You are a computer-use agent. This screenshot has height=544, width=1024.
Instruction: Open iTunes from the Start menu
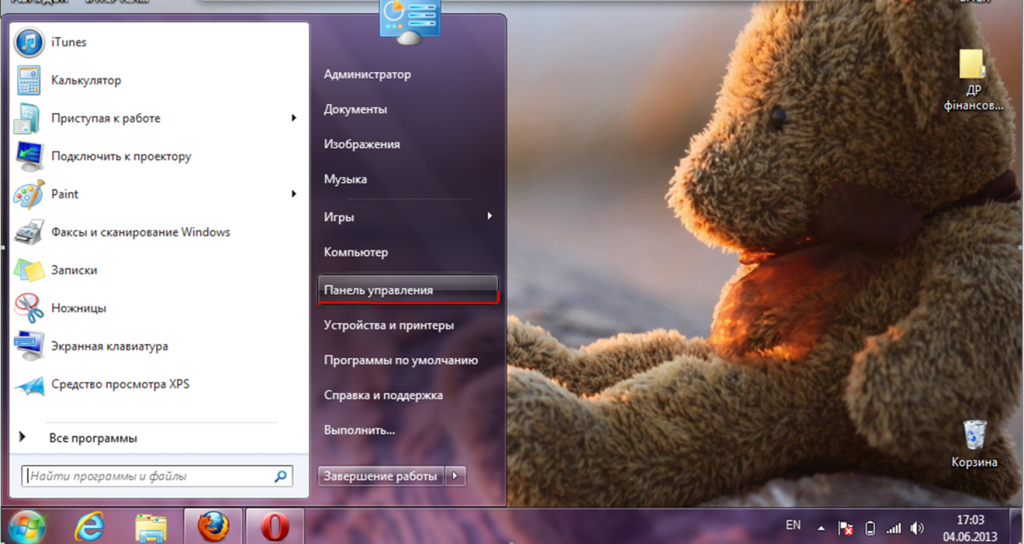point(68,42)
